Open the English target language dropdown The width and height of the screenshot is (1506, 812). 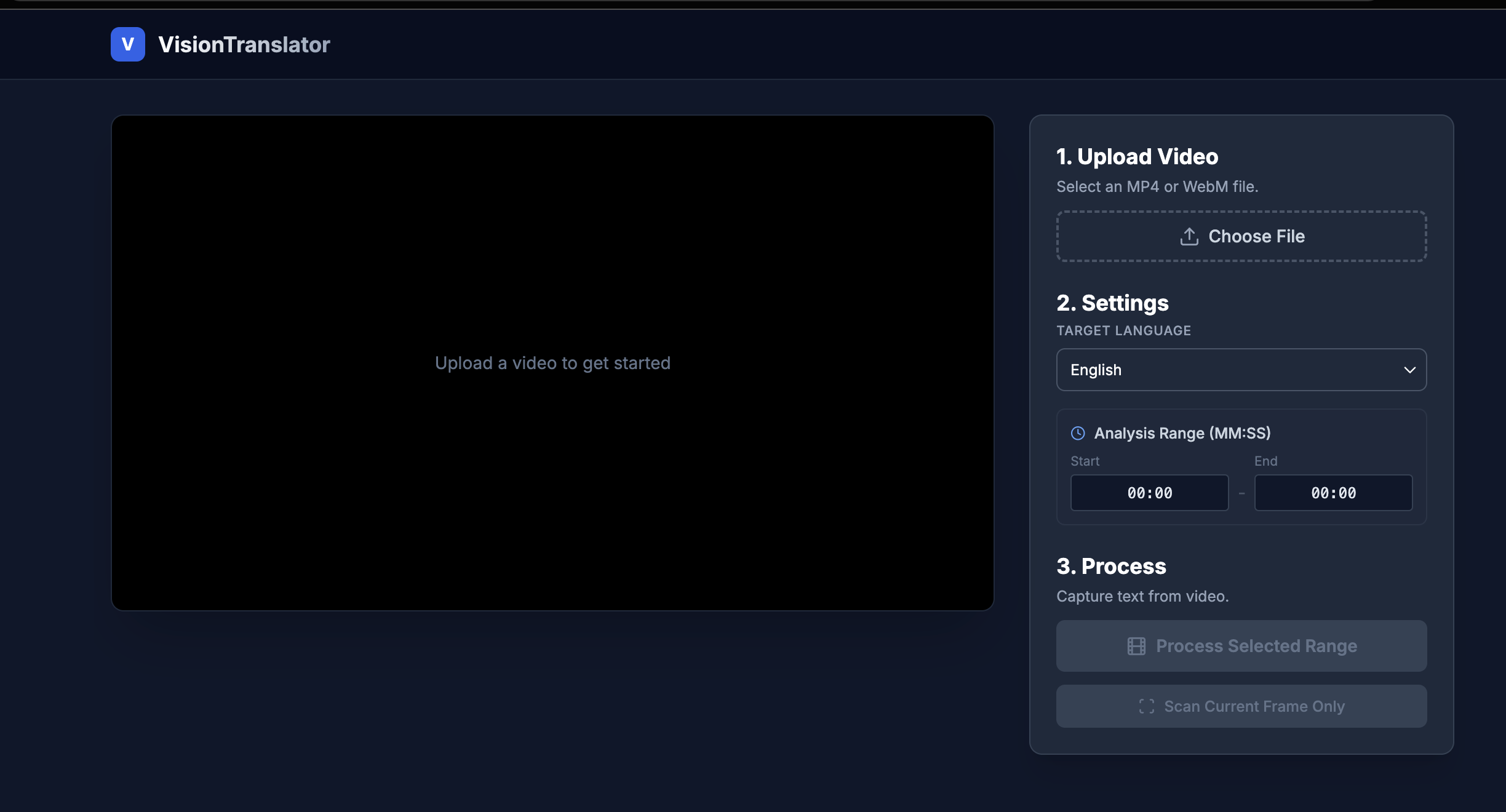(1240, 370)
